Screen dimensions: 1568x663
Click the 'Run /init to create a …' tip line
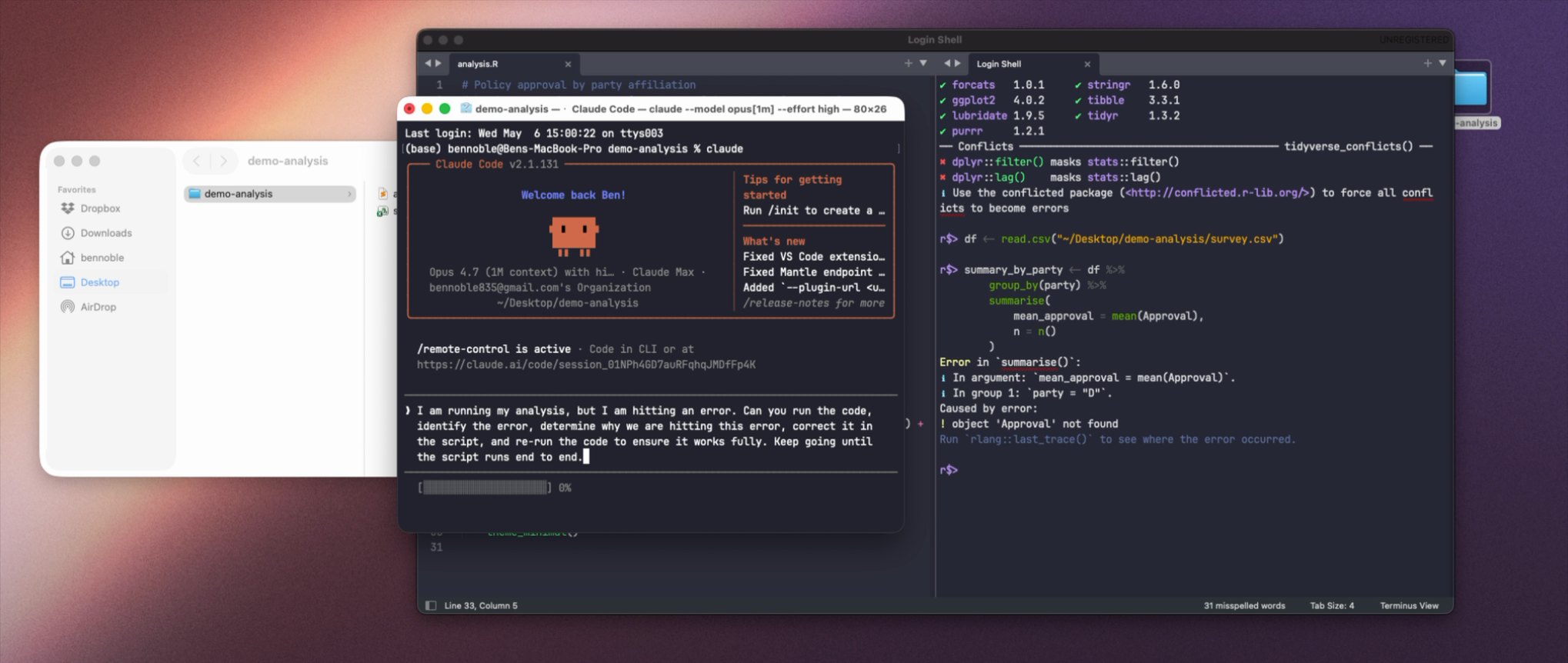pyautogui.click(x=814, y=211)
